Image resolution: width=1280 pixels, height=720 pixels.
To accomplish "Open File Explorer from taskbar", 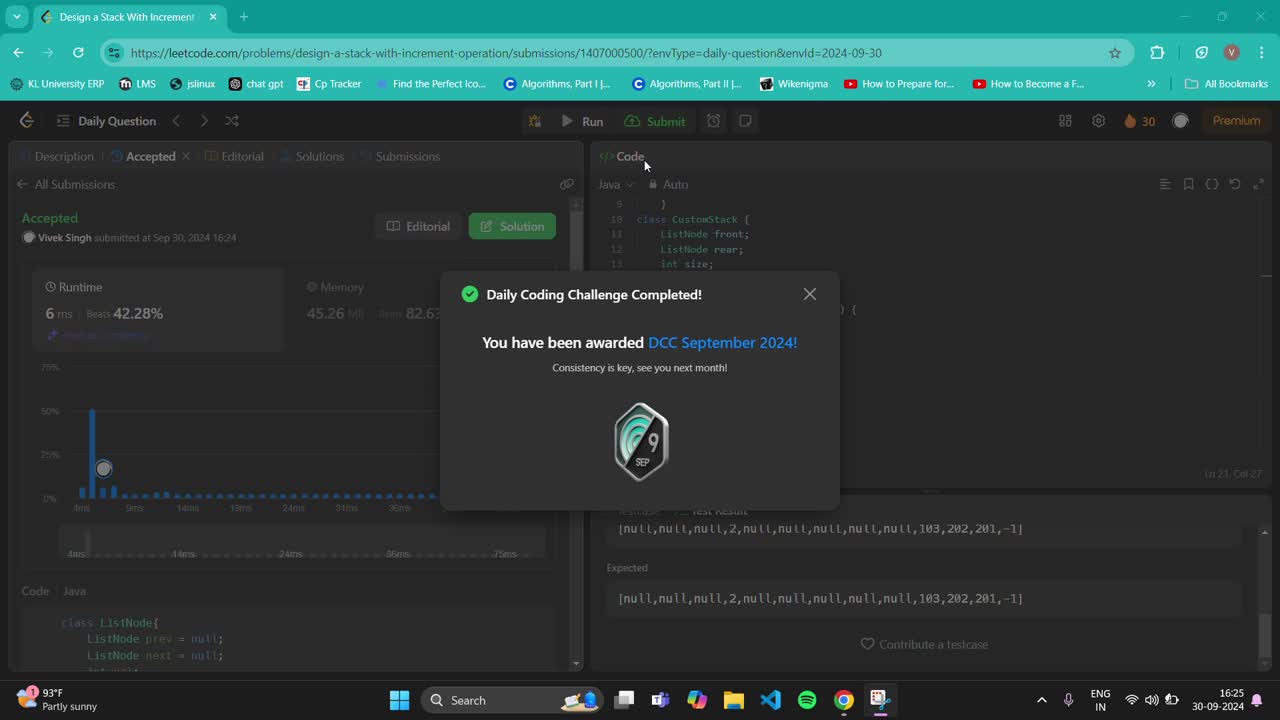I will [x=733, y=700].
